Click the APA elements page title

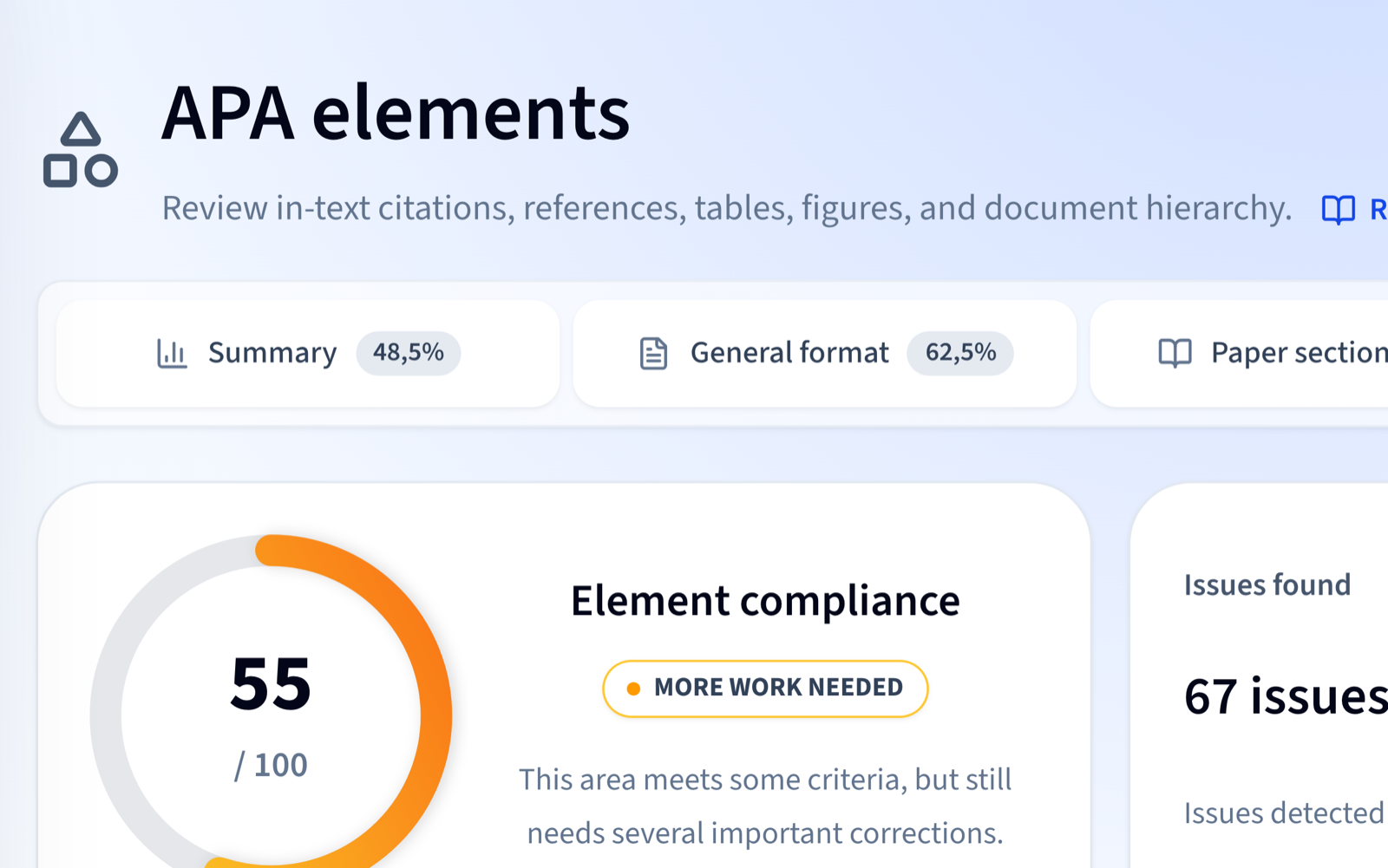click(x=396, y=113)
